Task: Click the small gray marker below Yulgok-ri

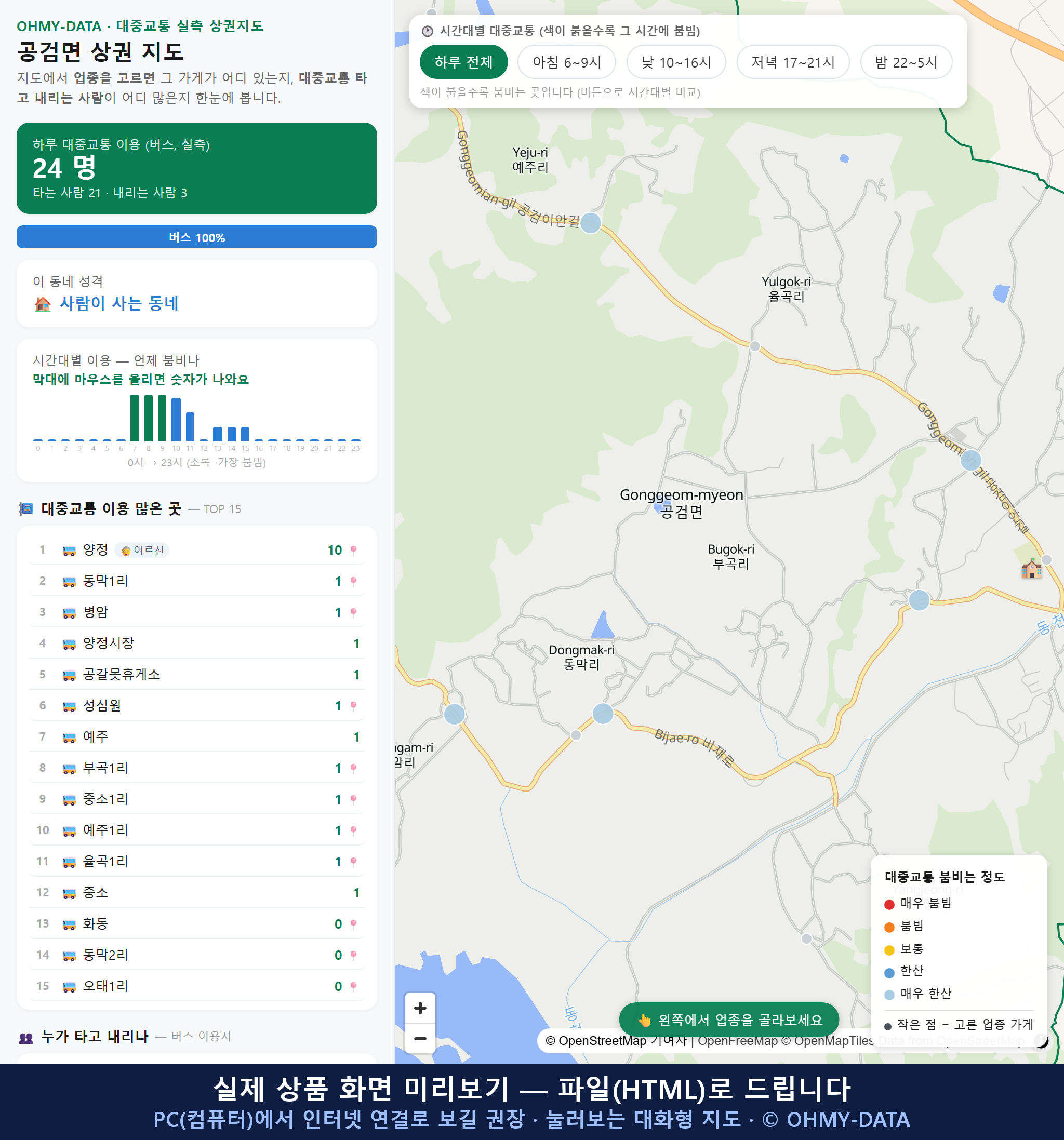Action: [x=755, y=346]
